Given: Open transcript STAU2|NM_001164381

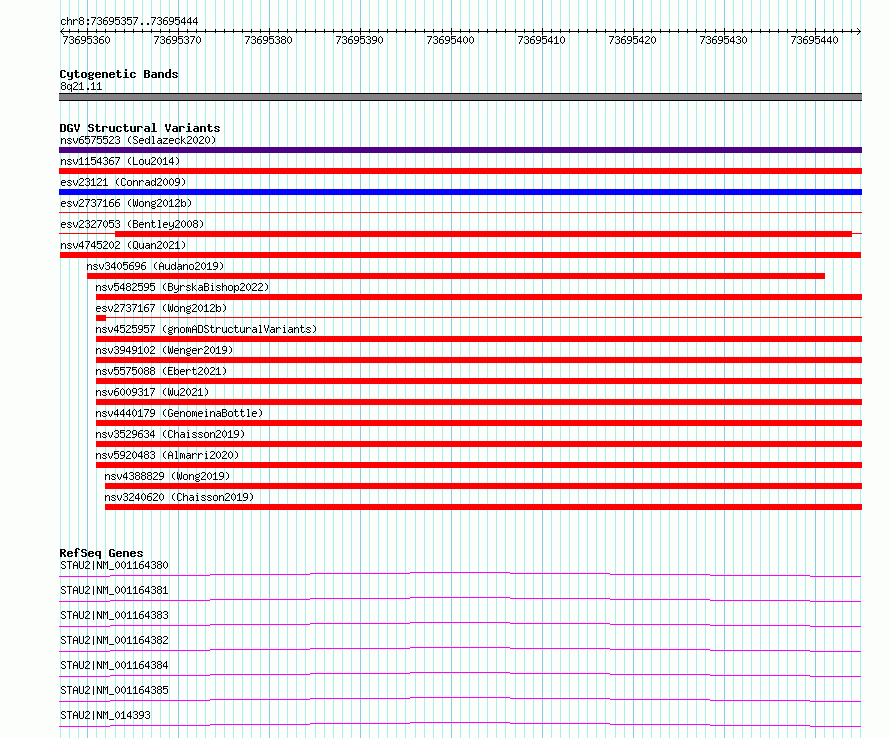Looking at the screenshot, I should [114, 590].
